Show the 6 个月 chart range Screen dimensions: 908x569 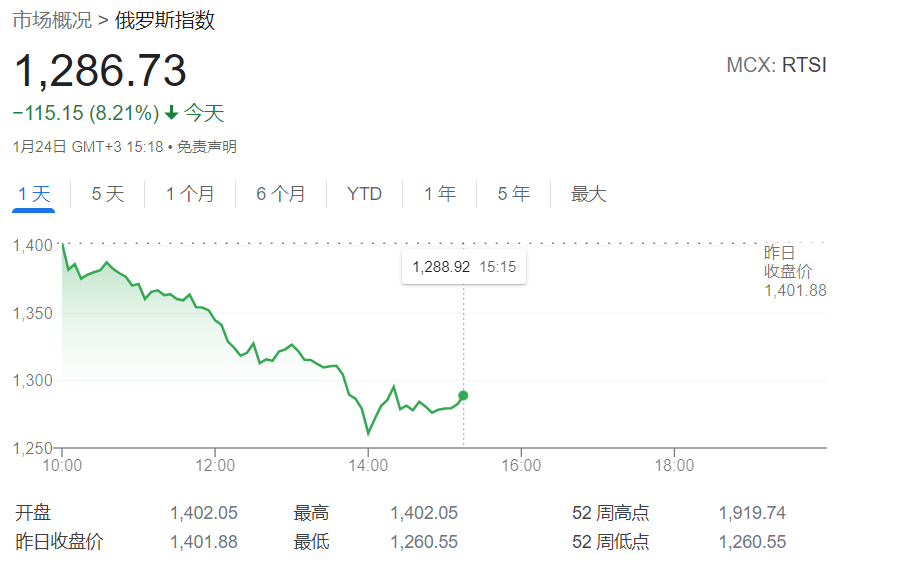pyautogui.click(x=281, y=194)
